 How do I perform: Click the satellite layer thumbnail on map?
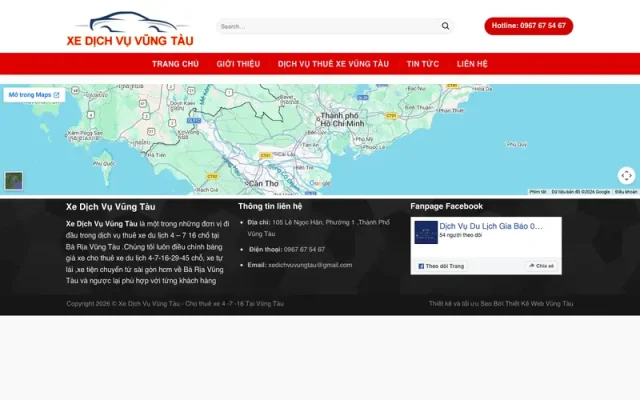[13, 181]
